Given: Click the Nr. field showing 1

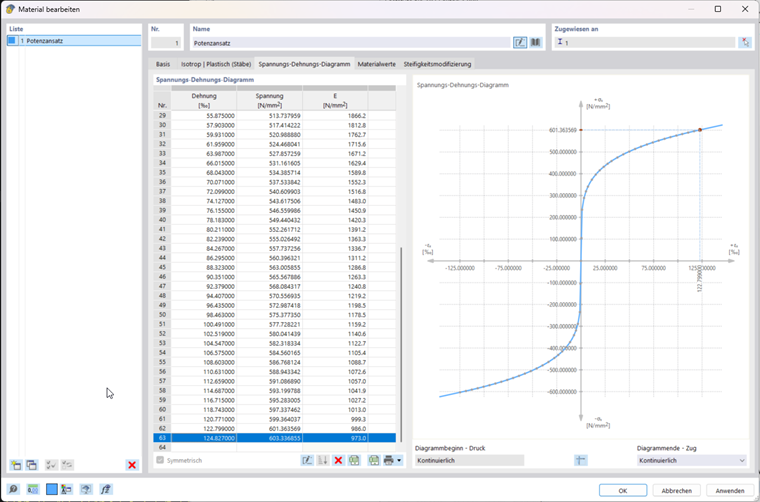Looking at the screenshot, I should [166, 43].
